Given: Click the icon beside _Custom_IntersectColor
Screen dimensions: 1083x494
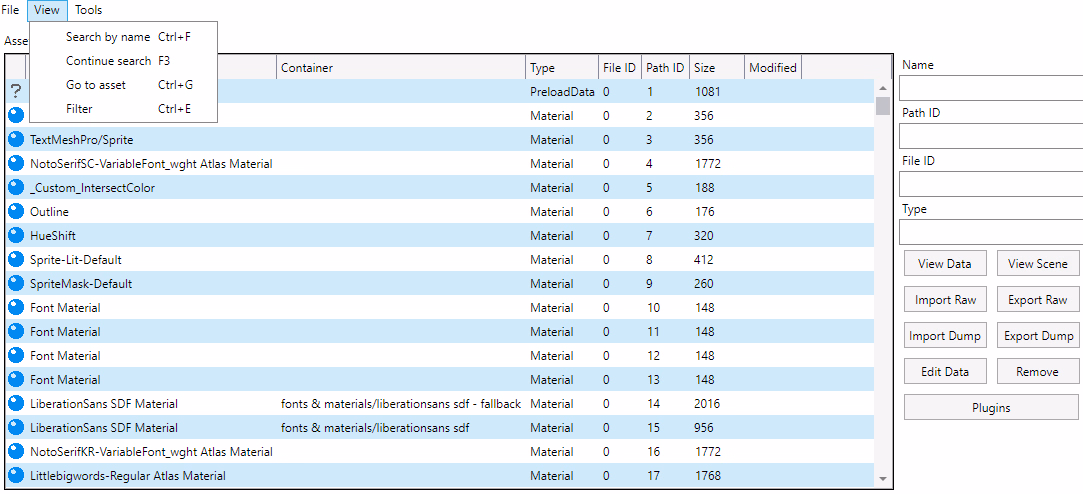Looking at the screenshot, I should coord(16,188).
